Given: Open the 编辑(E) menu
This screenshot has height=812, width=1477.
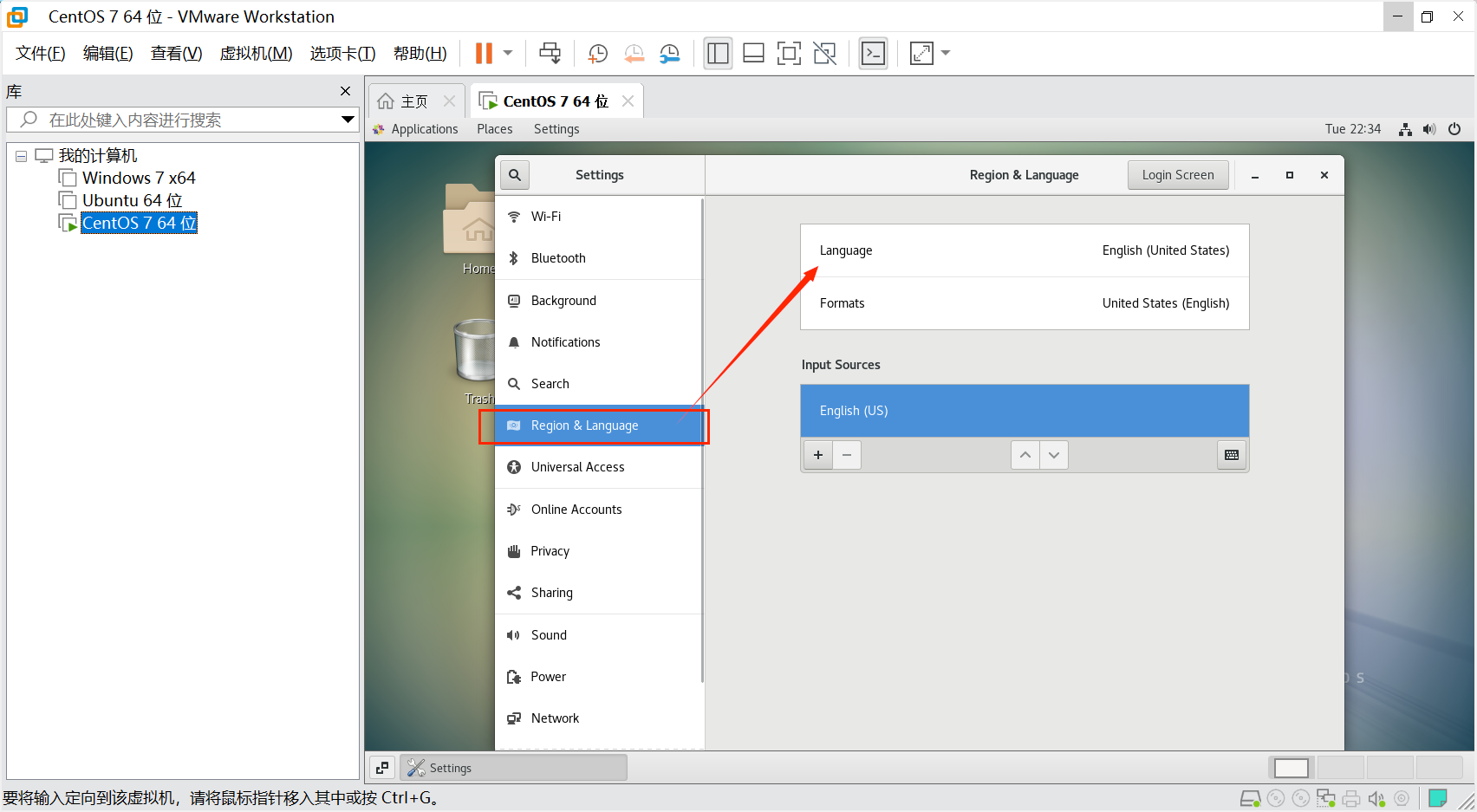Looking at the screenshot, I should click(x=108, y=53).
